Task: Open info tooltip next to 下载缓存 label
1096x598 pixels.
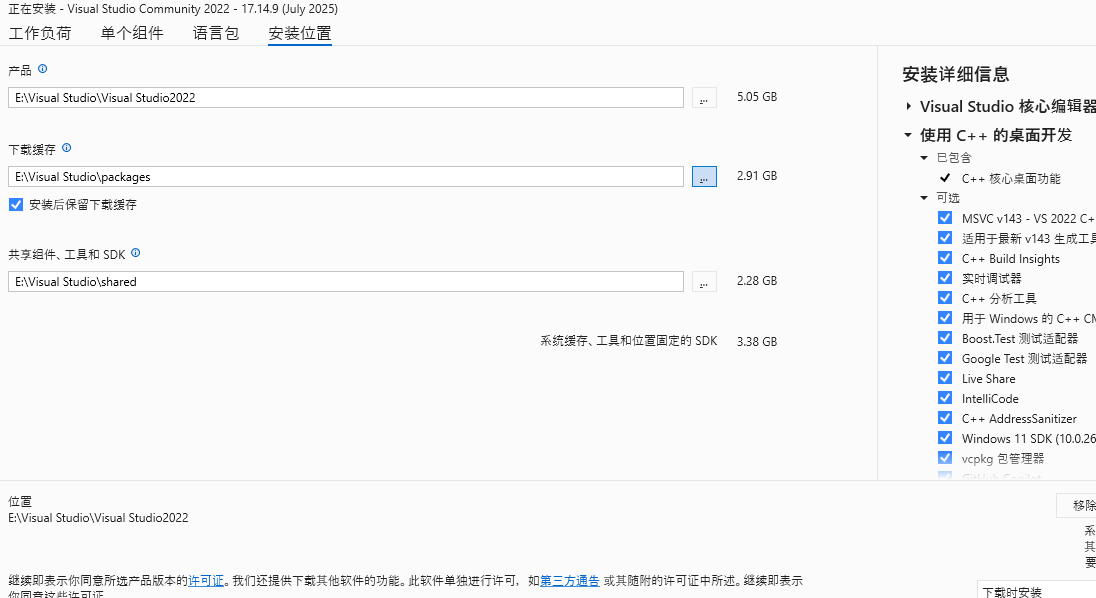Action: 66,147
